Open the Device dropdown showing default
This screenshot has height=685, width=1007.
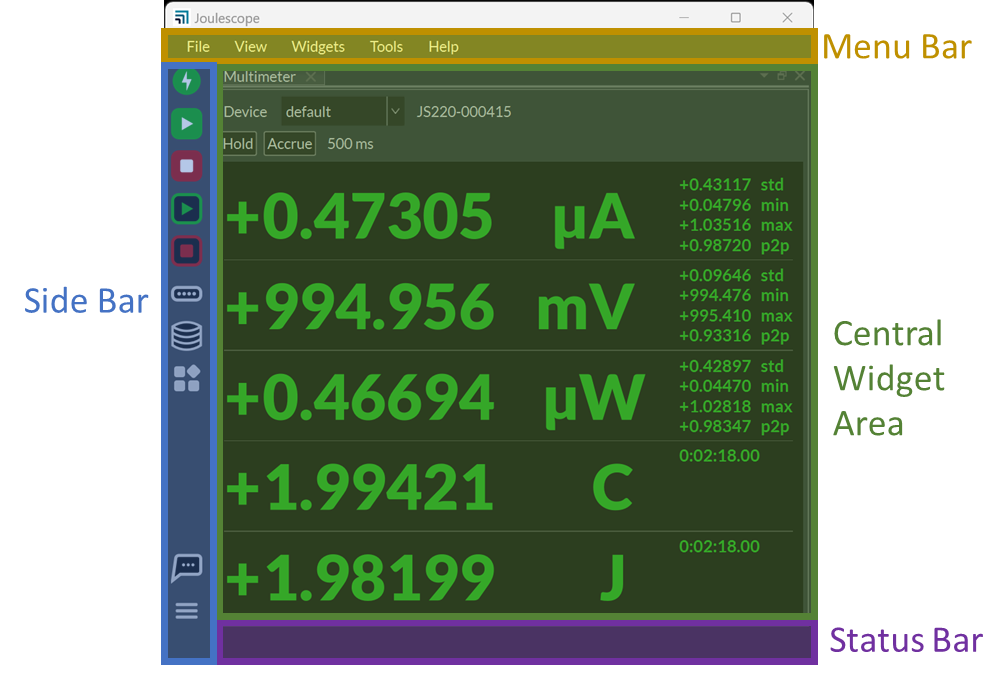tap(342, 112)
